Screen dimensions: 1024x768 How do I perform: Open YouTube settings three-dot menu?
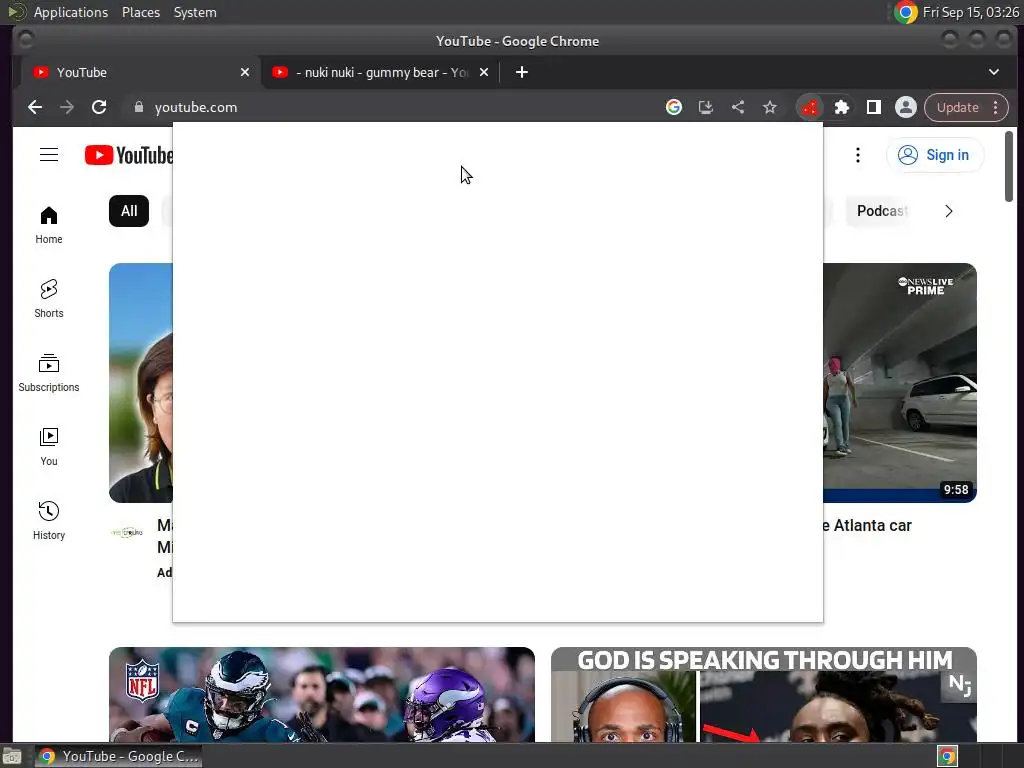coord(857,155)
